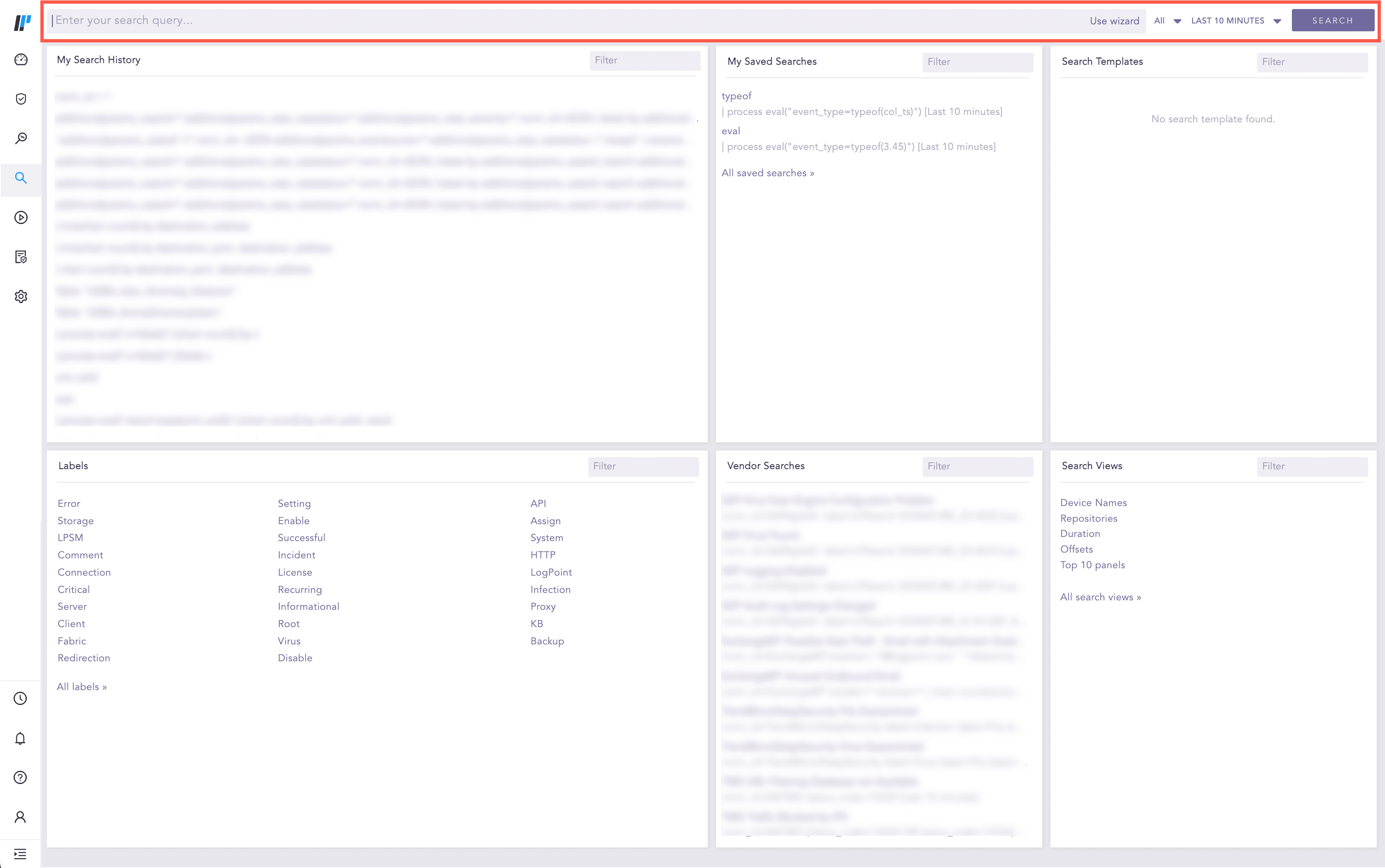This screenshot has width=1385, height=868.
Task: Expand the 'All' repository dropdown
Action: pos(1166,21)
